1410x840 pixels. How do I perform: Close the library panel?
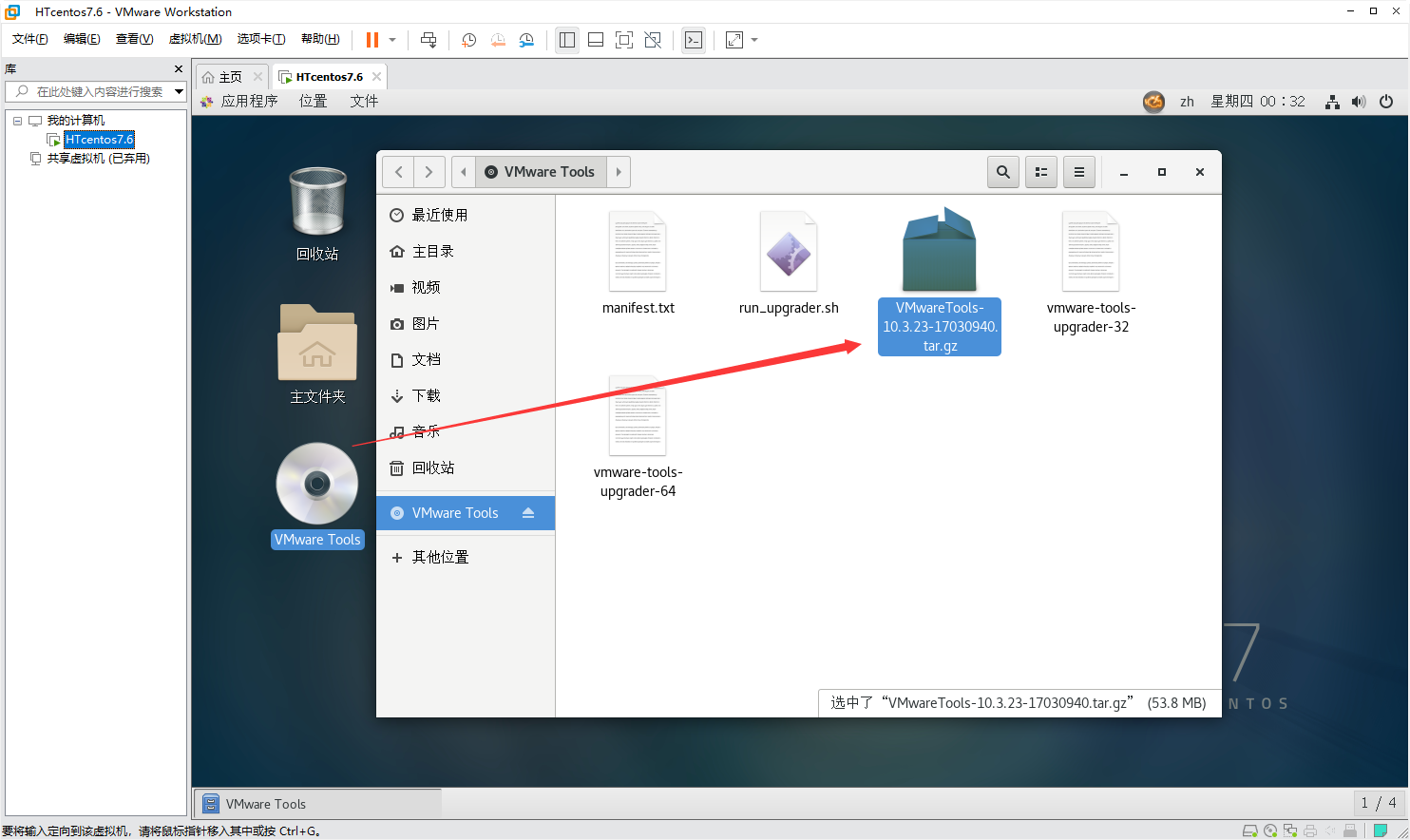point(179,69)
